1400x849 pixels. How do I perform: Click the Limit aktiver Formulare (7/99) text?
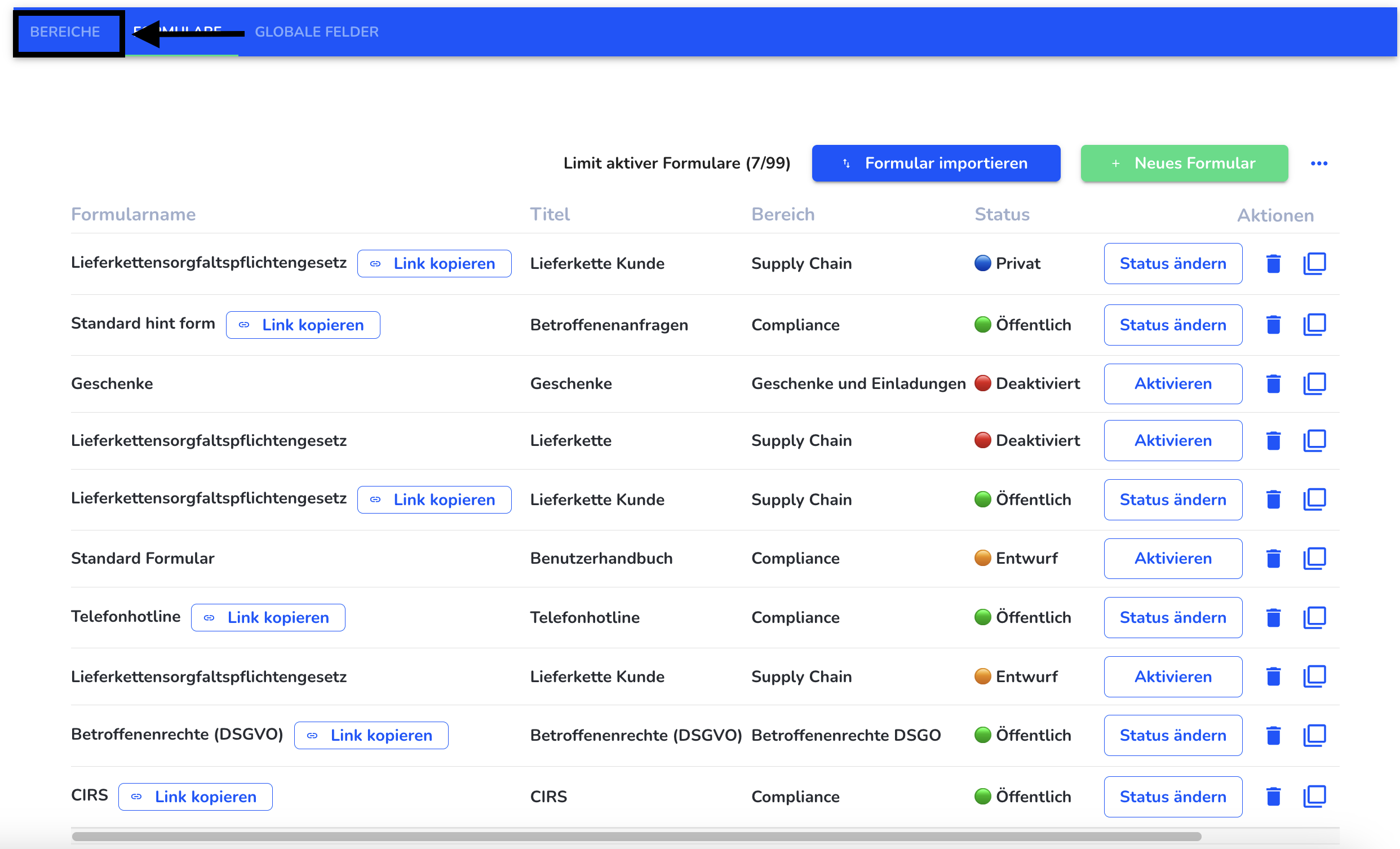click(x=677, y=163)
